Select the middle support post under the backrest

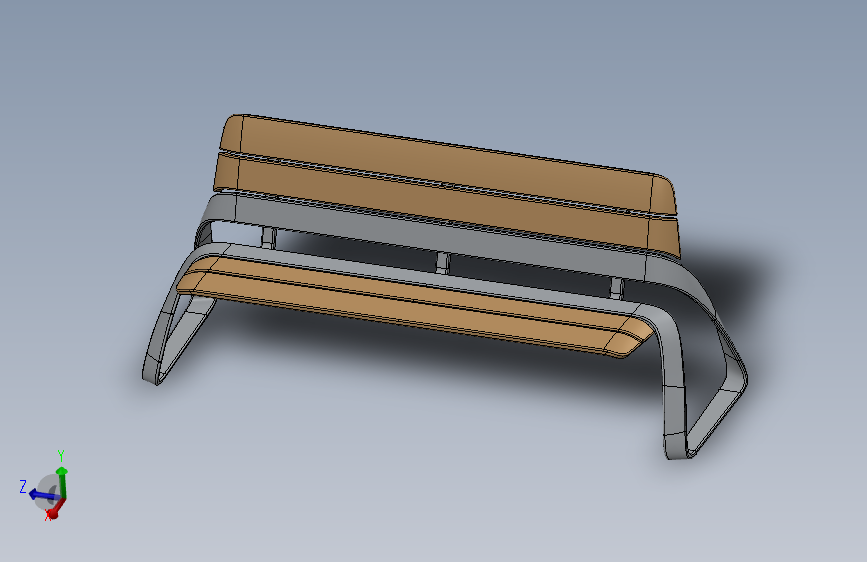443,263
